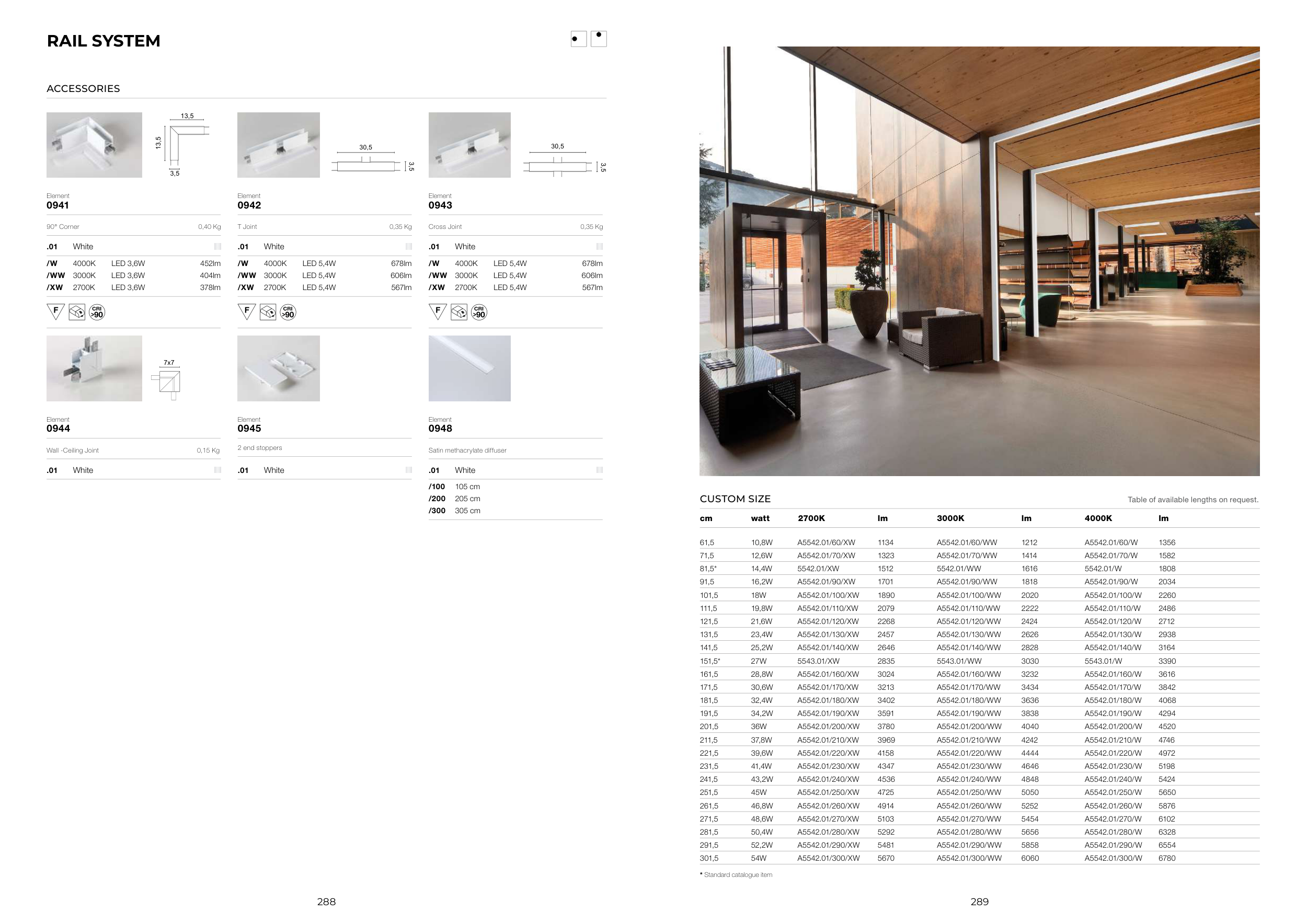Click the 90° corner product photo
Image resolution: width=1307 pixels, height=924 pixels.
[x=94, y=145]
